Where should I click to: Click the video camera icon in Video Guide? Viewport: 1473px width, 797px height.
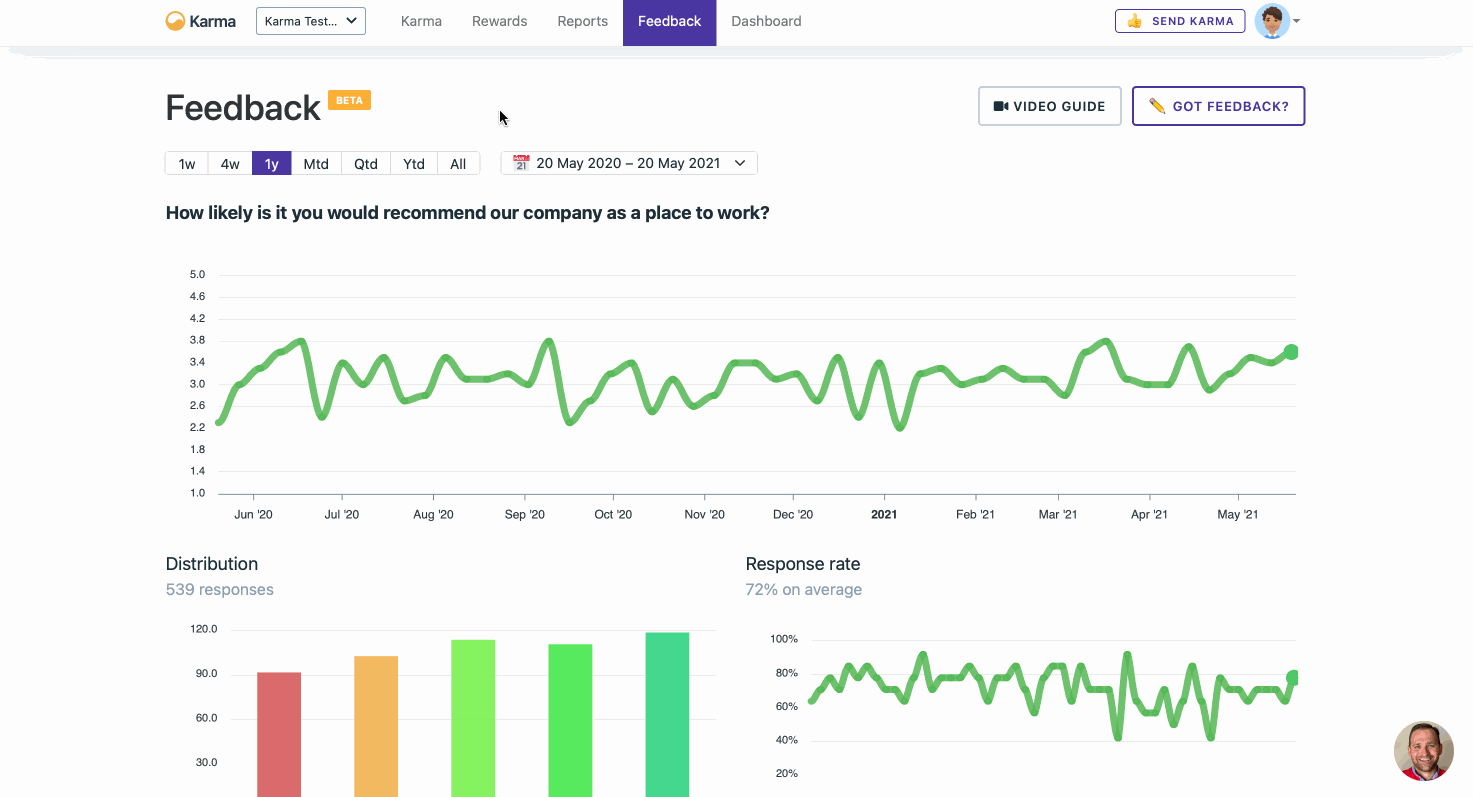(1000, 106)
